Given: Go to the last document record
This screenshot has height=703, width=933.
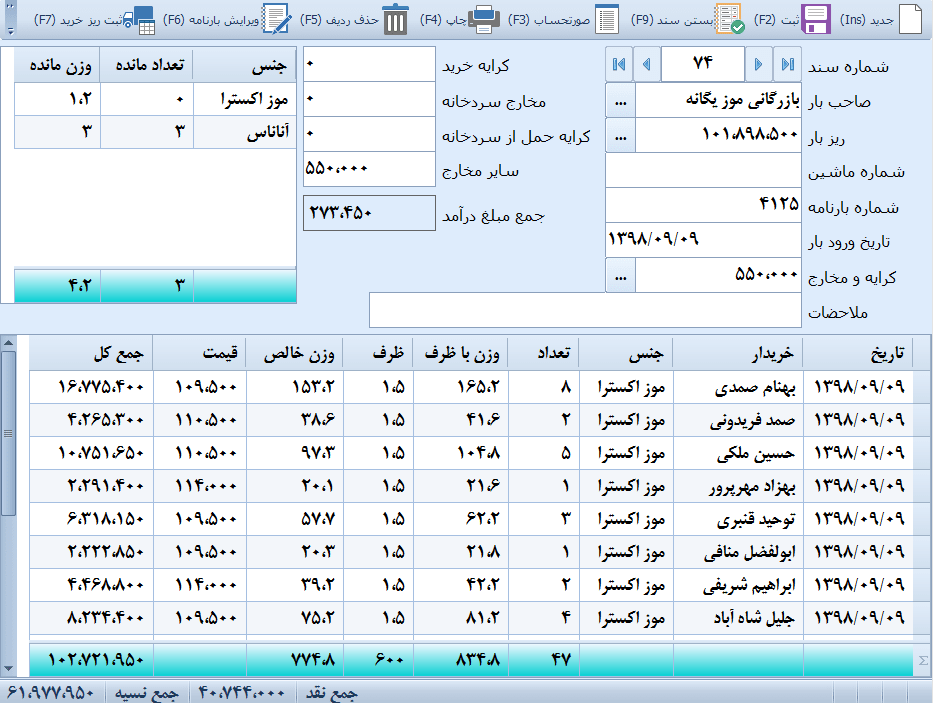Looking at the screenshot, I should click(788, 65).
